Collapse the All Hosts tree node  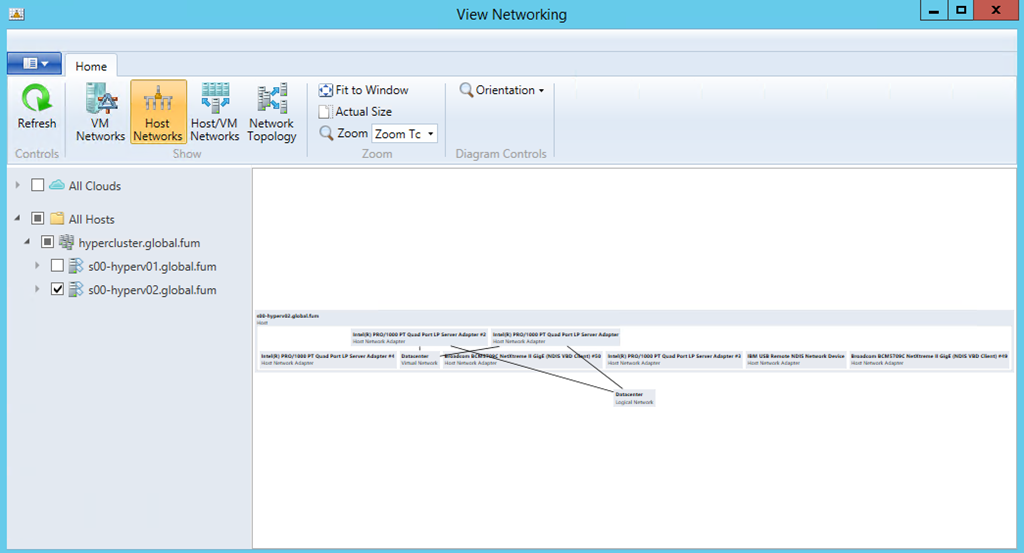coord(18,219)
